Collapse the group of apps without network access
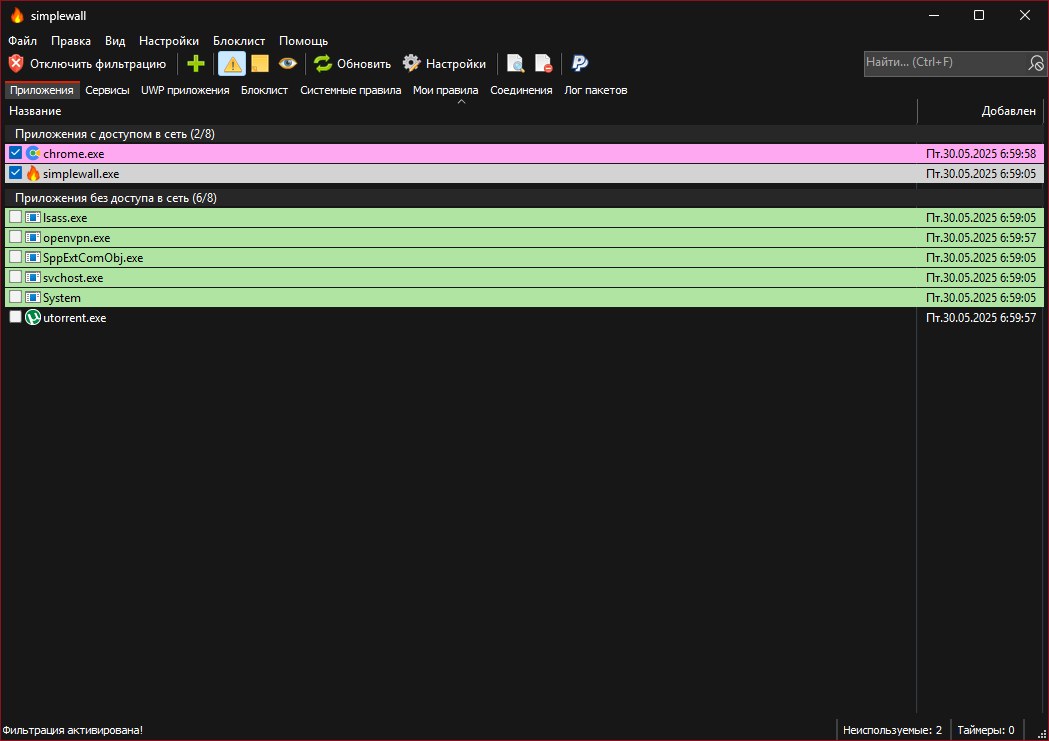The image size is (1049, 741). (116, 198)
